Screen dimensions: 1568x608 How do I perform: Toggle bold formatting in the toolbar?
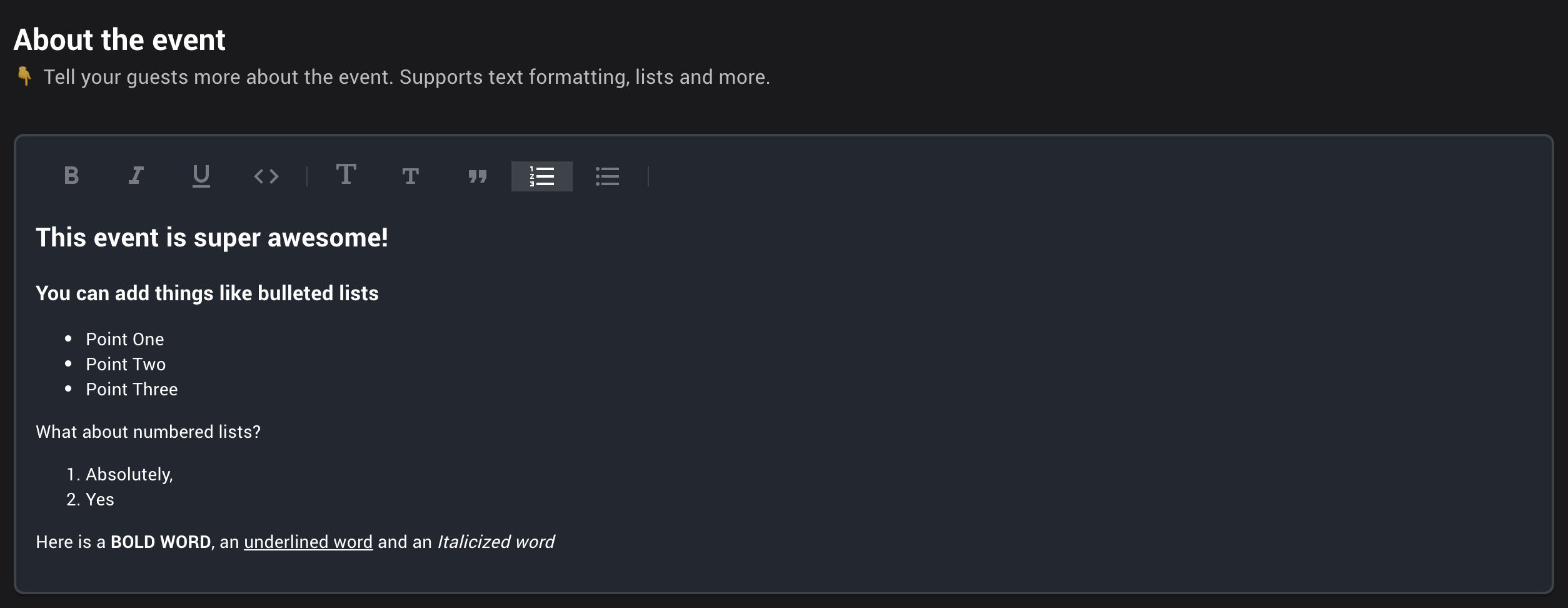[71, 176]
